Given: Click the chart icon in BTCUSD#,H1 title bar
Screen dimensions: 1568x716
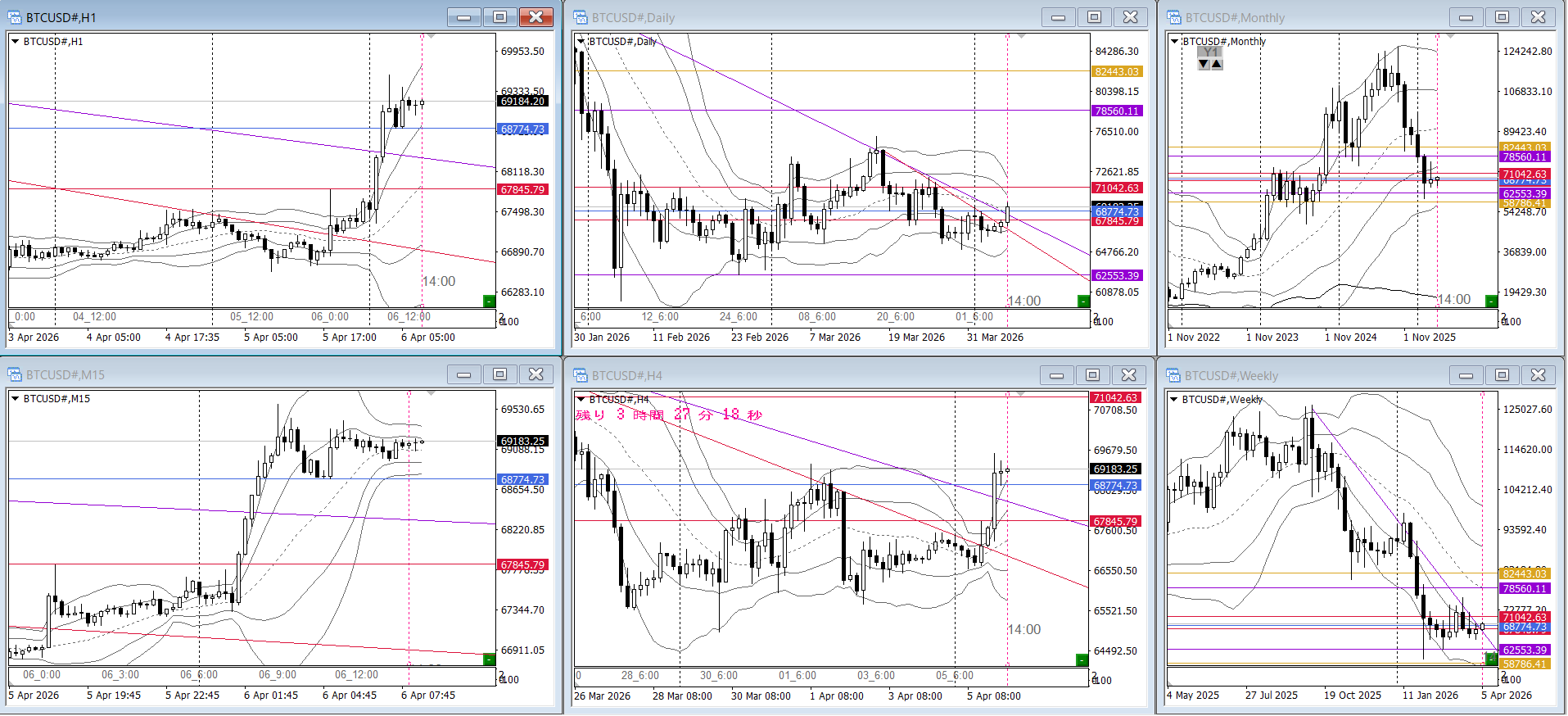Looking at the screenshot, I should [x=15, y=17].
